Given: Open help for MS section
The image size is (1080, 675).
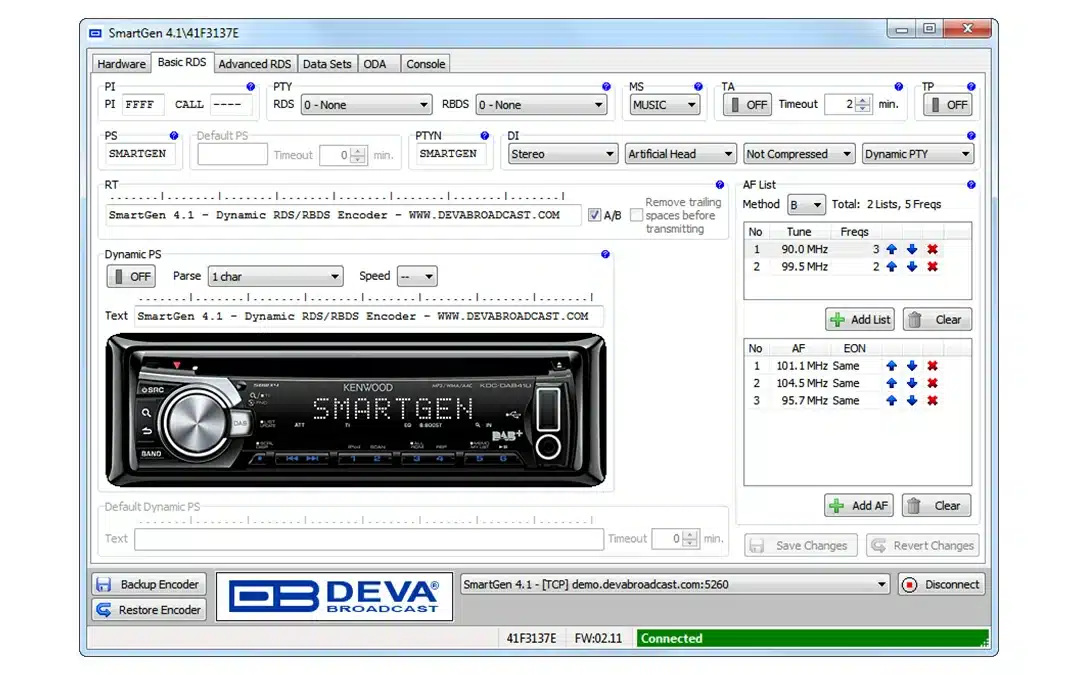Looking at the screenshot, I should tap(698, 87).
